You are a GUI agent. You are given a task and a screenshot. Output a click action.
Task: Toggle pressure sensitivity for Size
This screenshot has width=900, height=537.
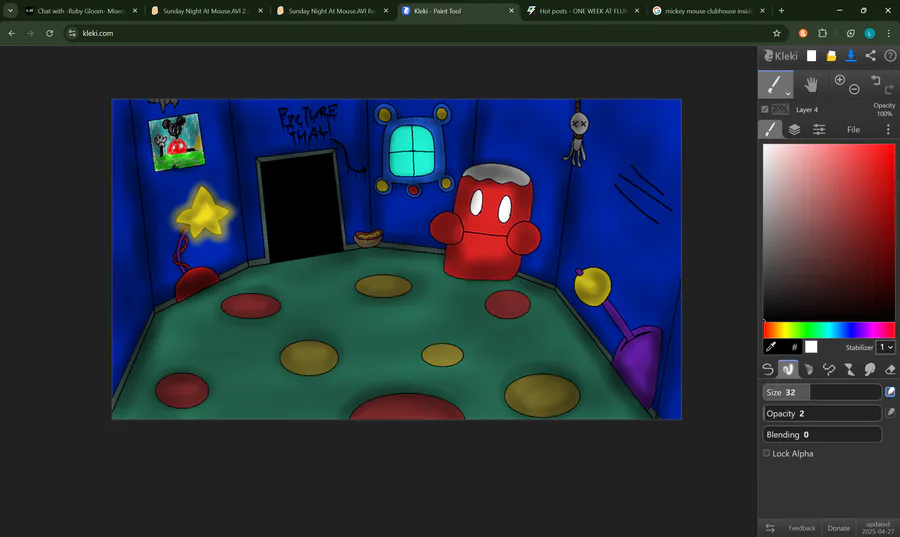point(890,392)
